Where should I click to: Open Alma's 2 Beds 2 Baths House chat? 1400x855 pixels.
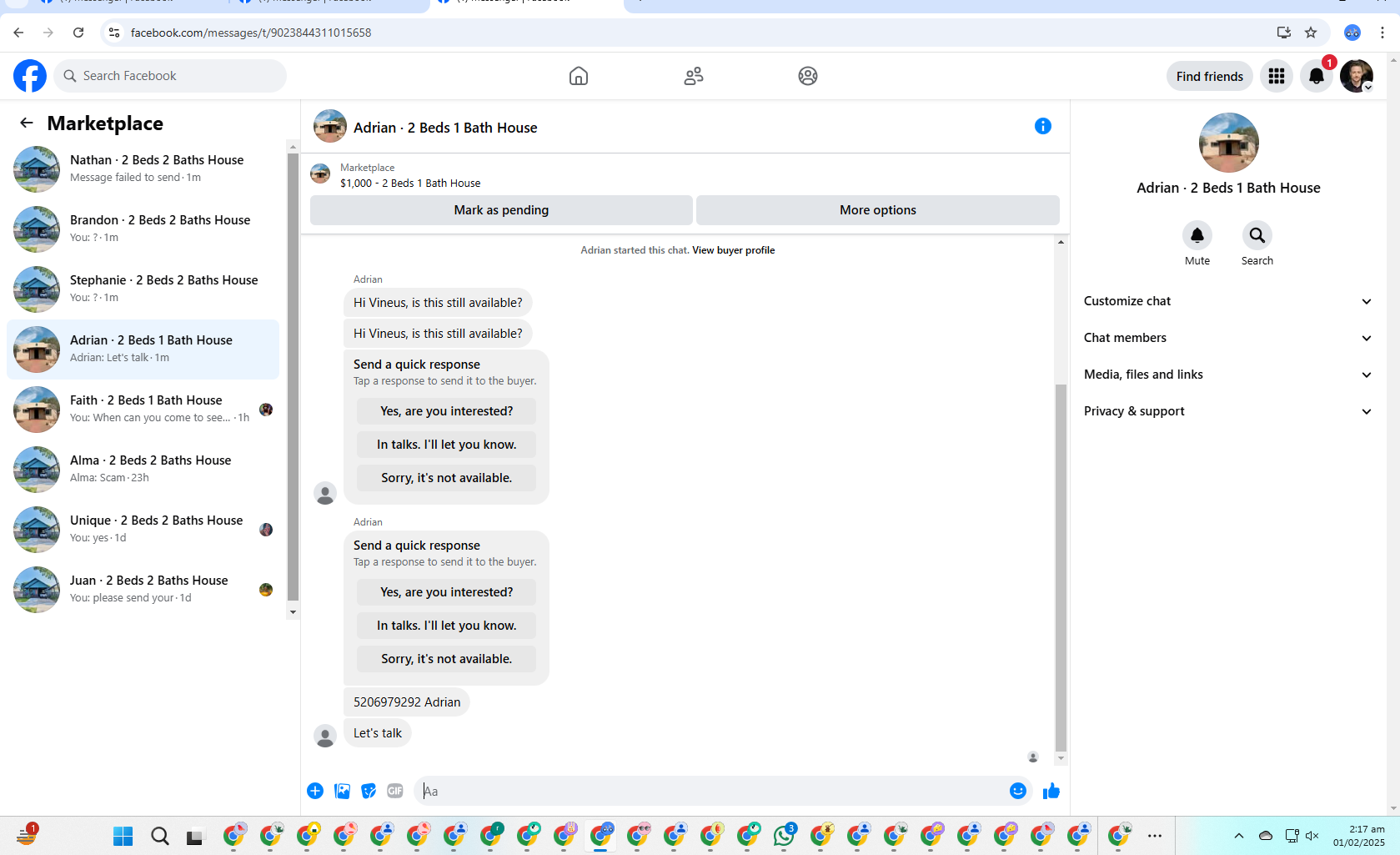point(143,470)
